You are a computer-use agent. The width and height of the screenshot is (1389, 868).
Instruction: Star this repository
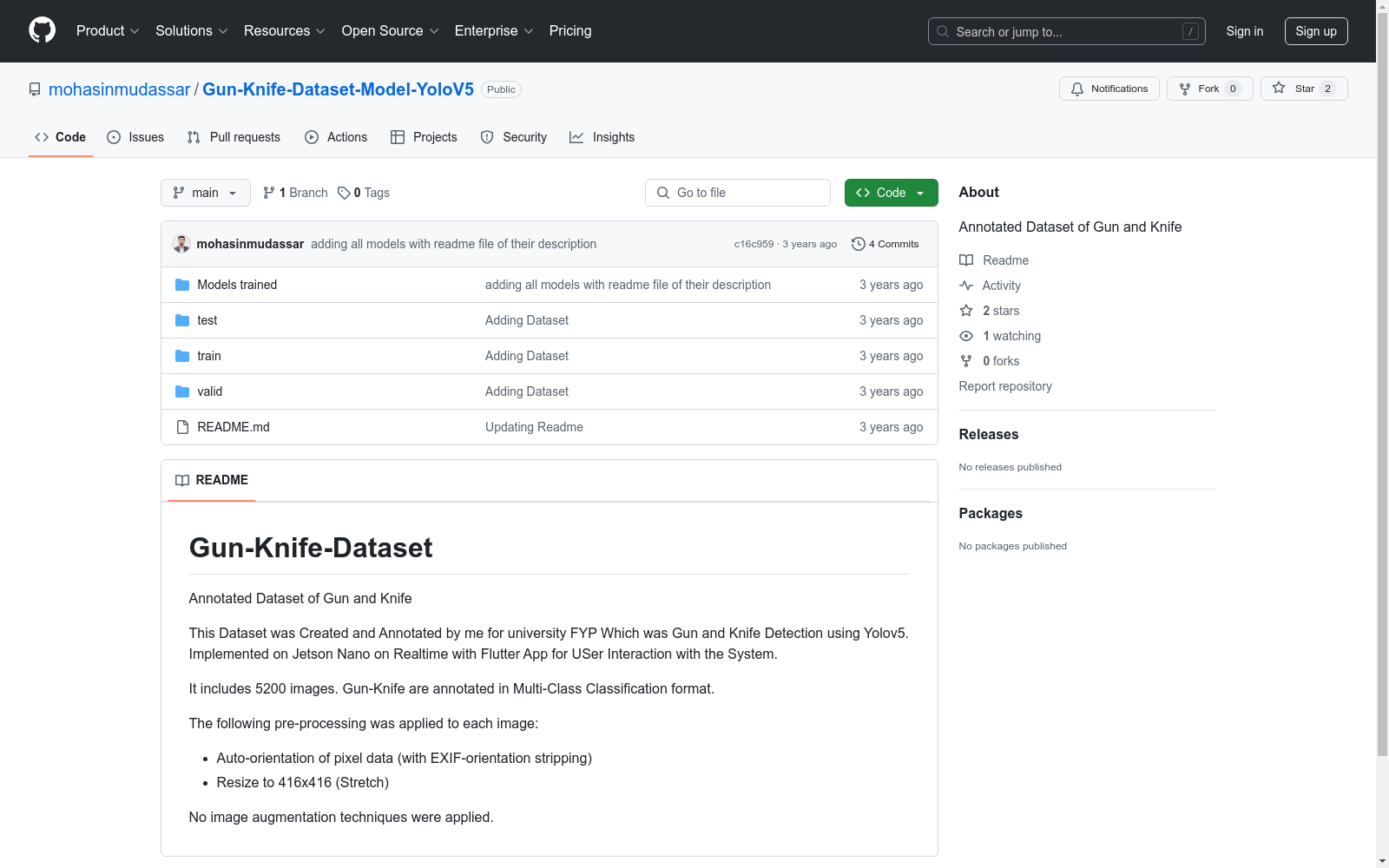(x=1303, y=89)
